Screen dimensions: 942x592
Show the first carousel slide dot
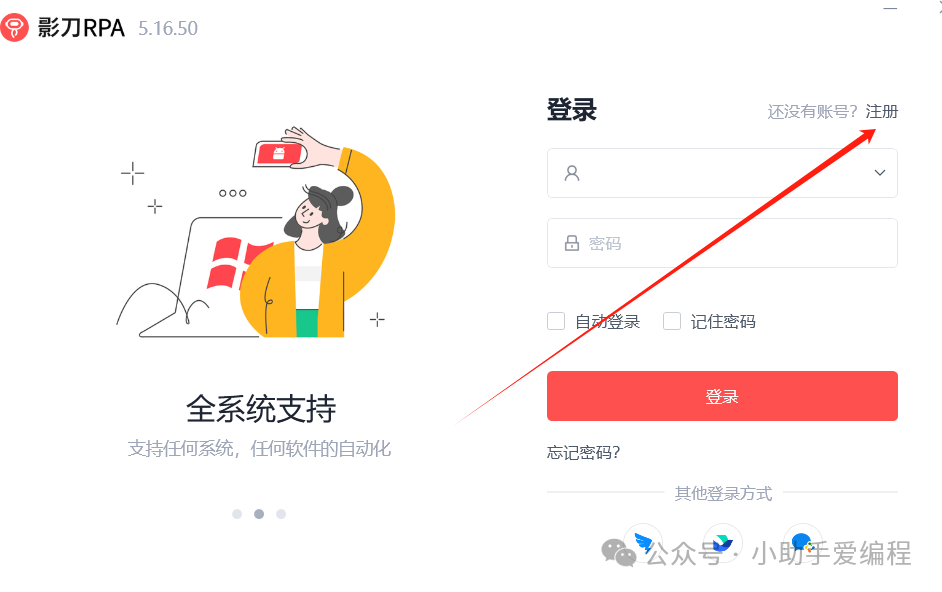point(237,514)
